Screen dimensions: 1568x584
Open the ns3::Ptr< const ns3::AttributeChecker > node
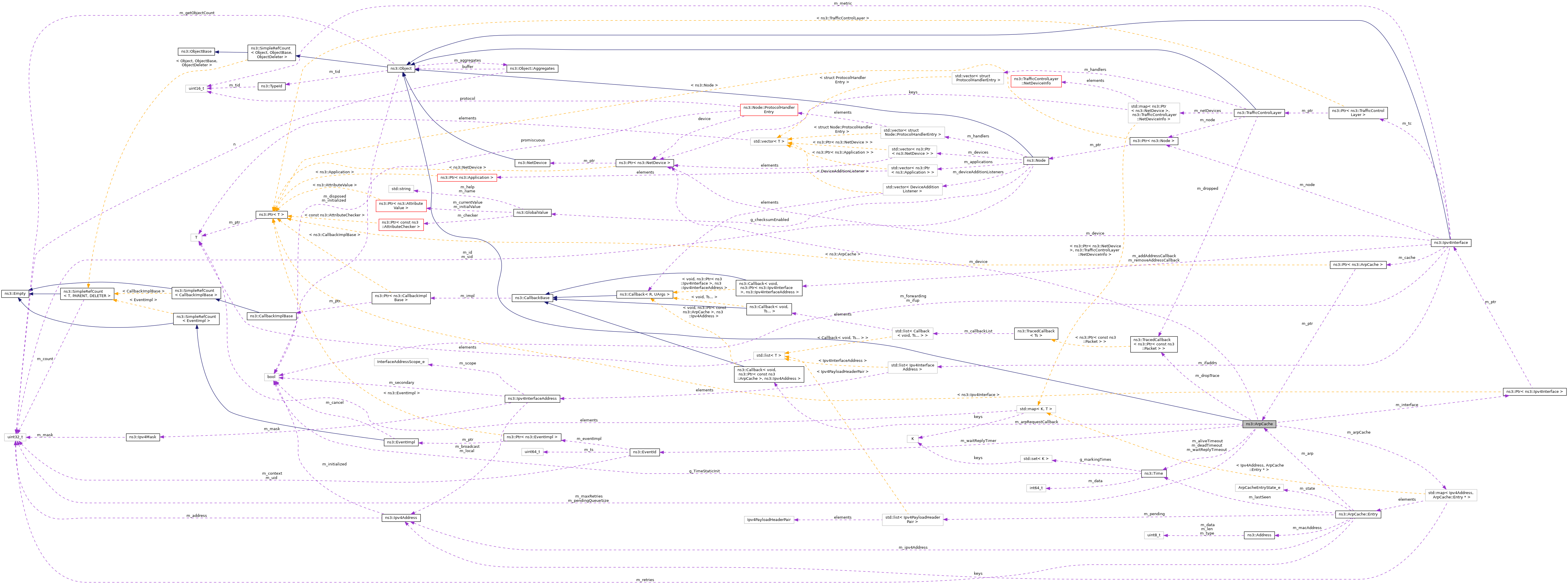coord(401,225)
